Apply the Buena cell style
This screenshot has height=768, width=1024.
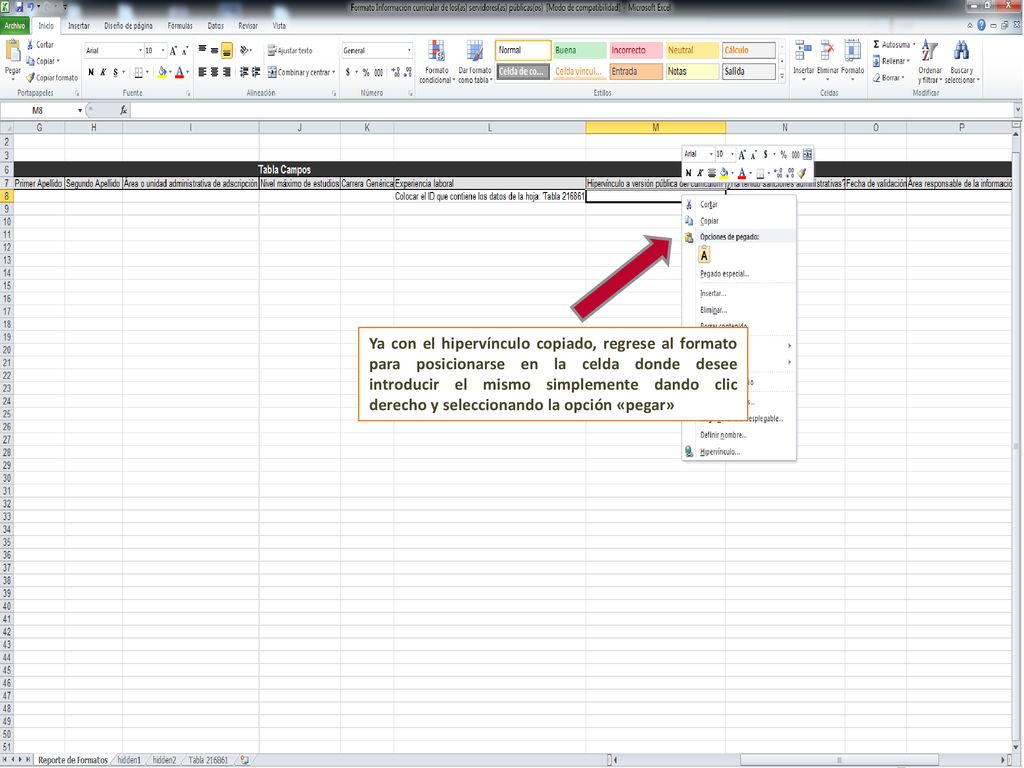(580, 50)
